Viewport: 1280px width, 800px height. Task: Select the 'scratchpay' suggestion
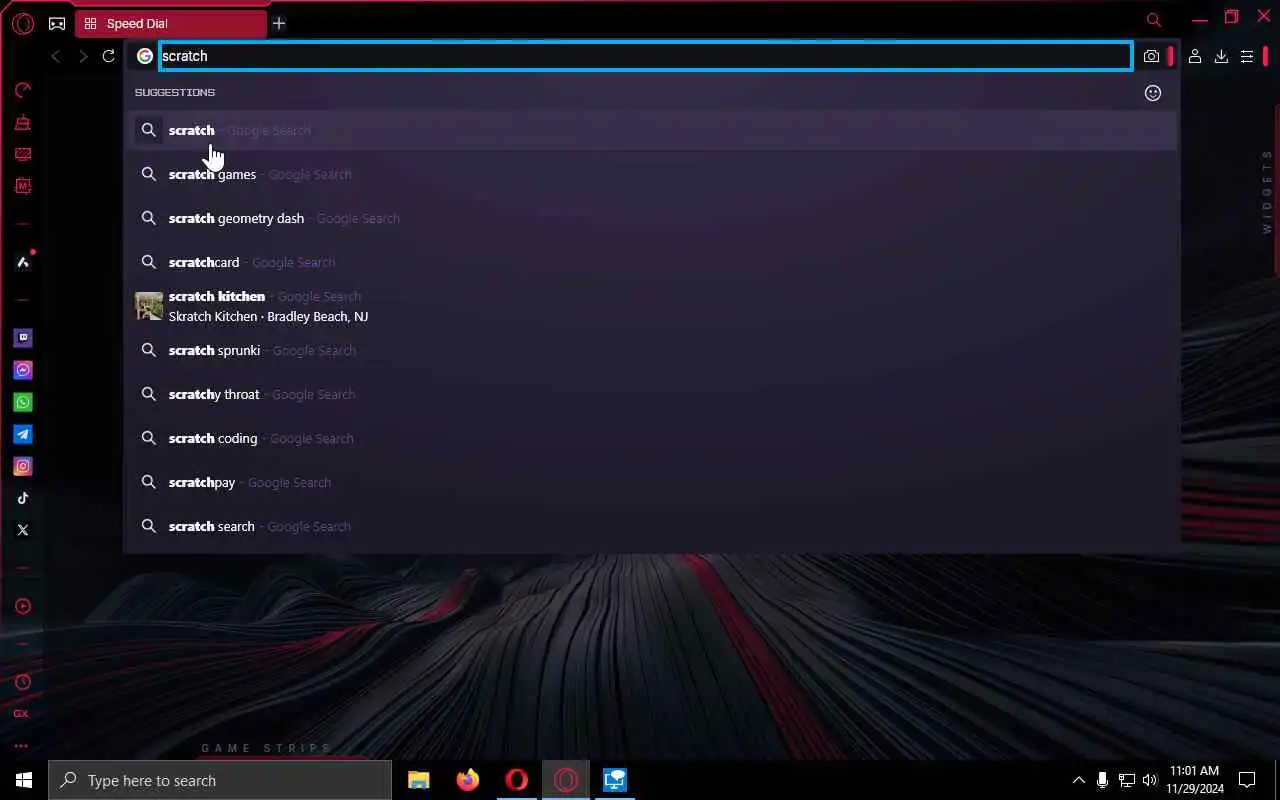pyautogui.click(x=653, y=482)
